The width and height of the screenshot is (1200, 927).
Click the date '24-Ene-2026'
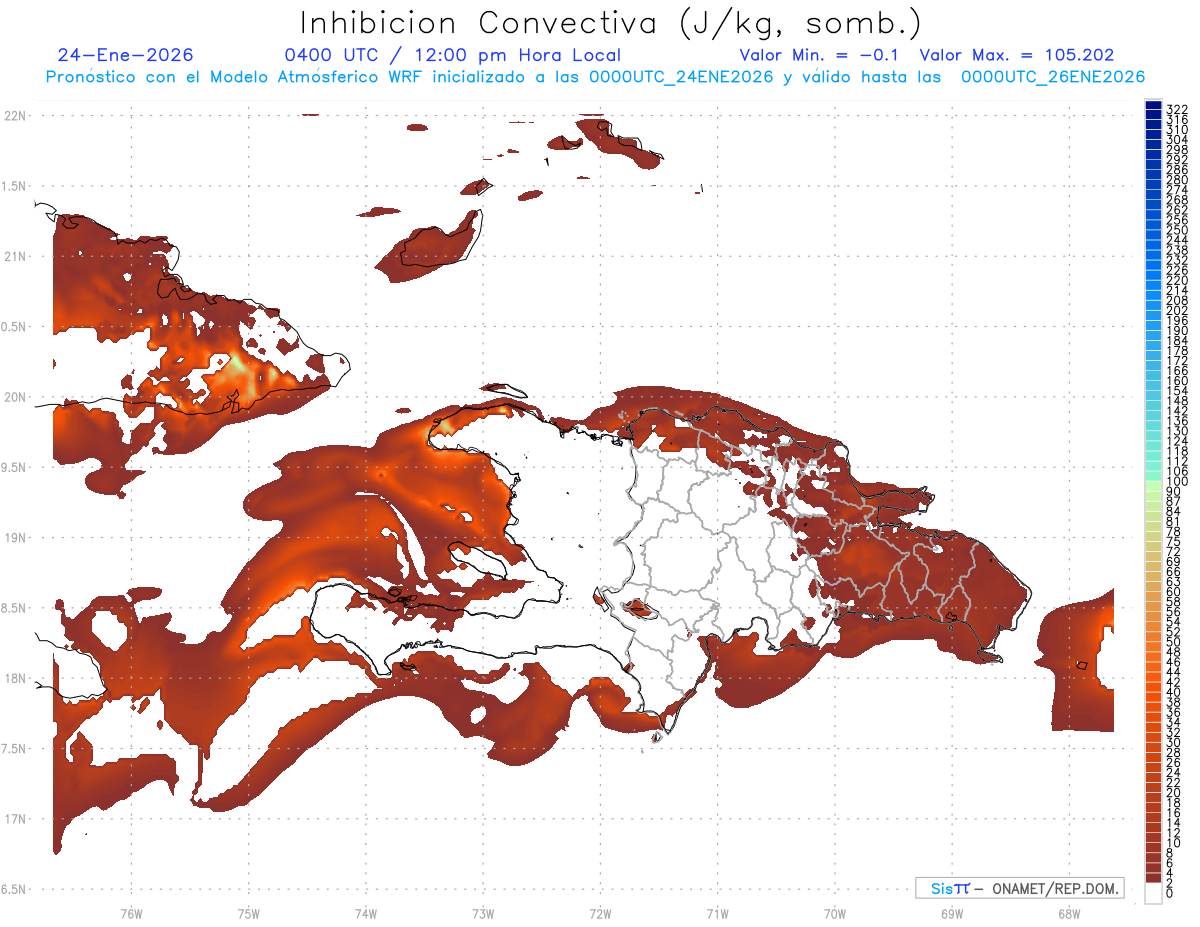(125, 55)
